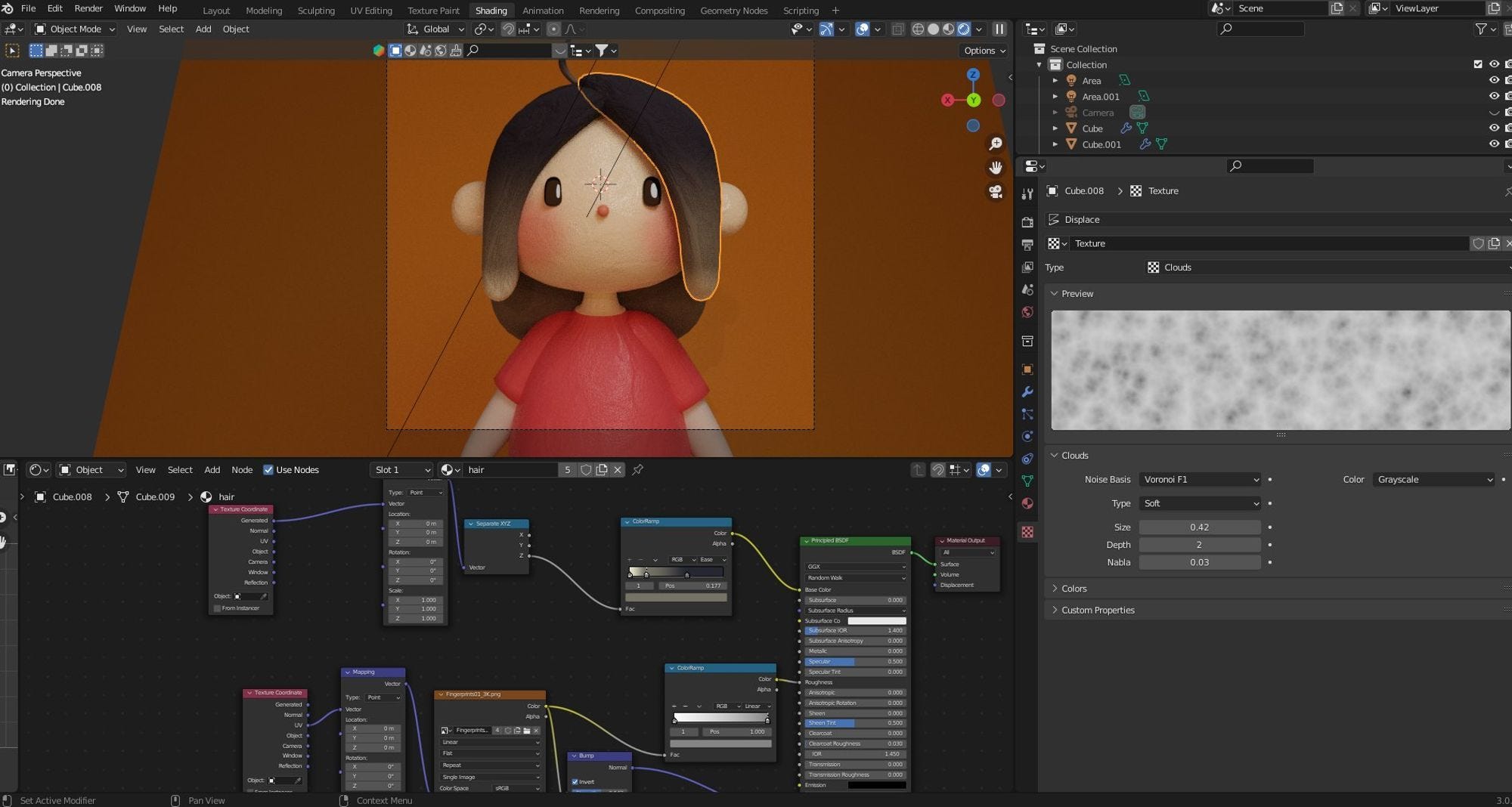The image size is (1512, 807).
Task: Click the Size value field 0.42
Action: (1199, 527)
